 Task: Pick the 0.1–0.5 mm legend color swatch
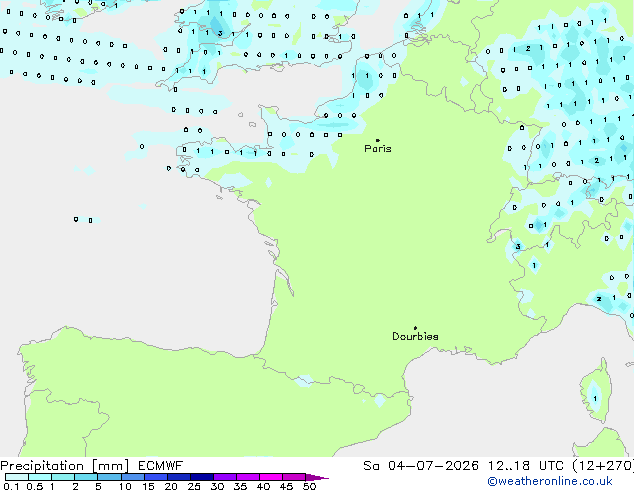tap(17, 477)
